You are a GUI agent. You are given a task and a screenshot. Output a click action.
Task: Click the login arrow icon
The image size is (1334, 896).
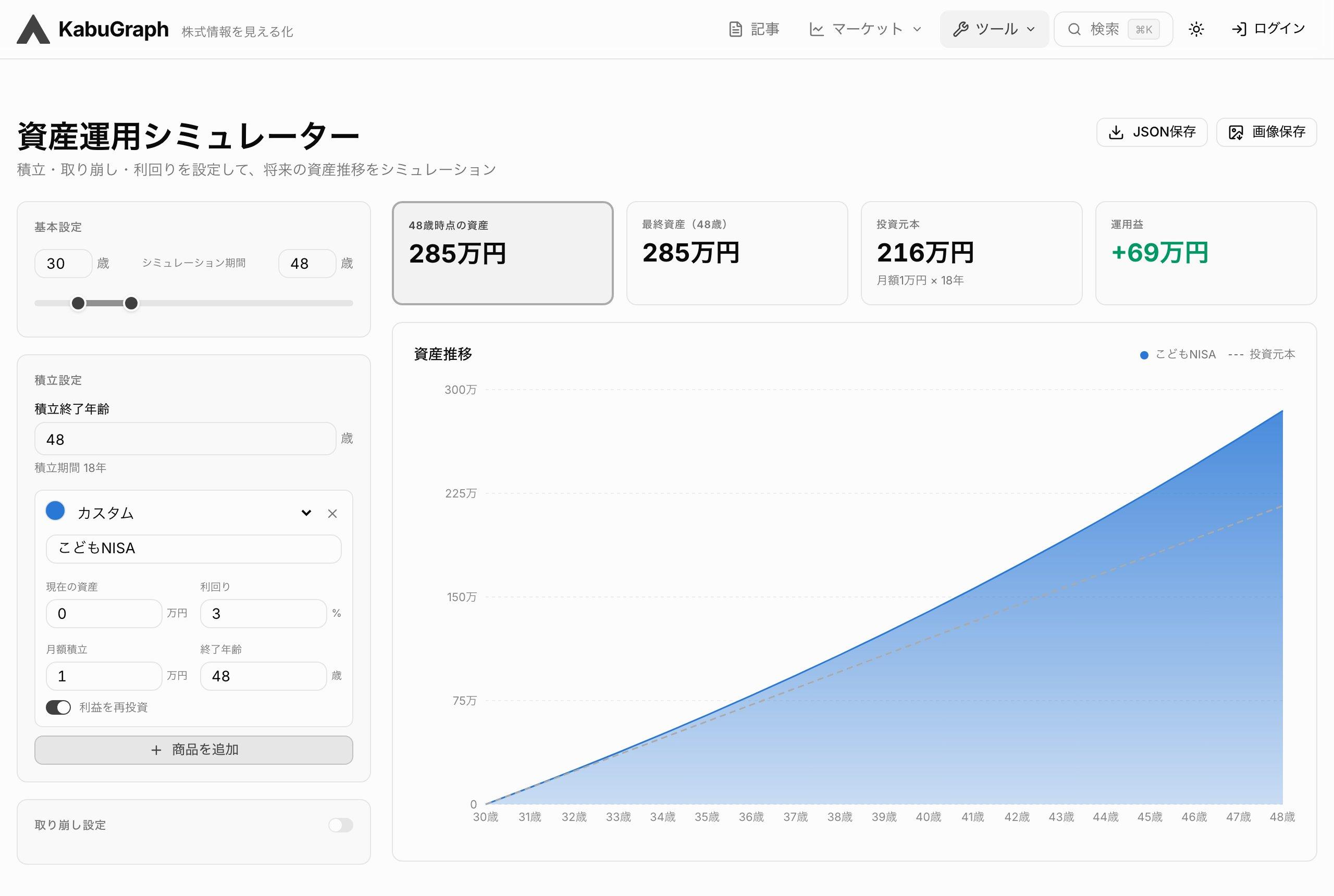click(1239, 29)
